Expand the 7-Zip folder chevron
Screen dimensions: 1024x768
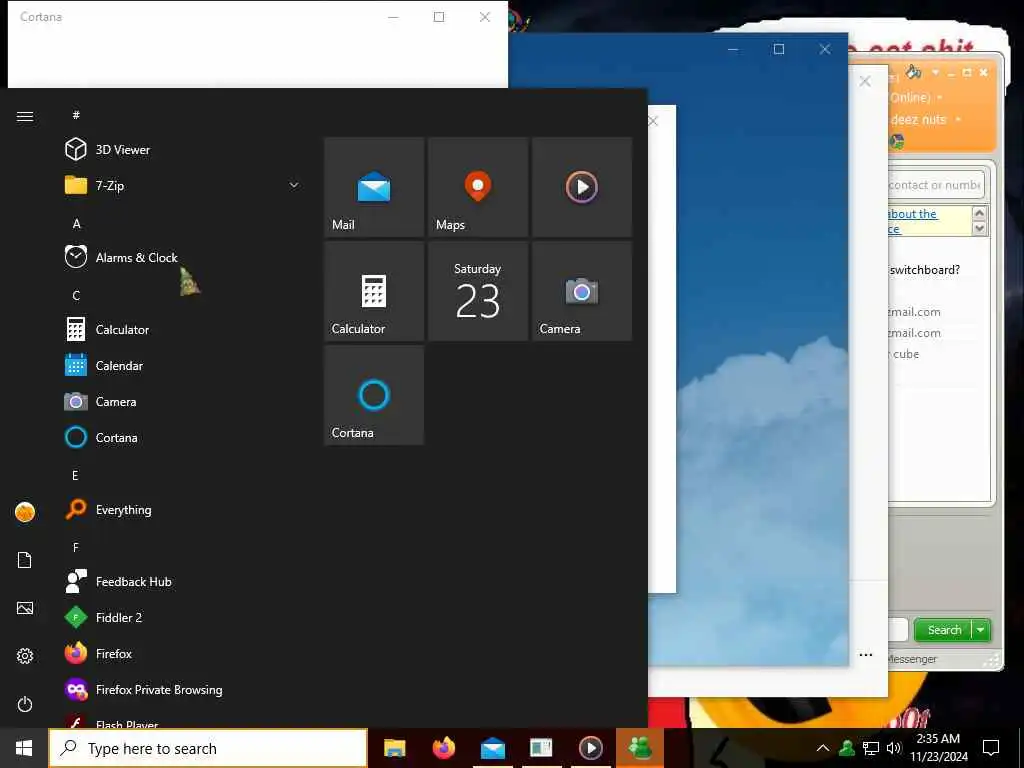coord(294,185)
